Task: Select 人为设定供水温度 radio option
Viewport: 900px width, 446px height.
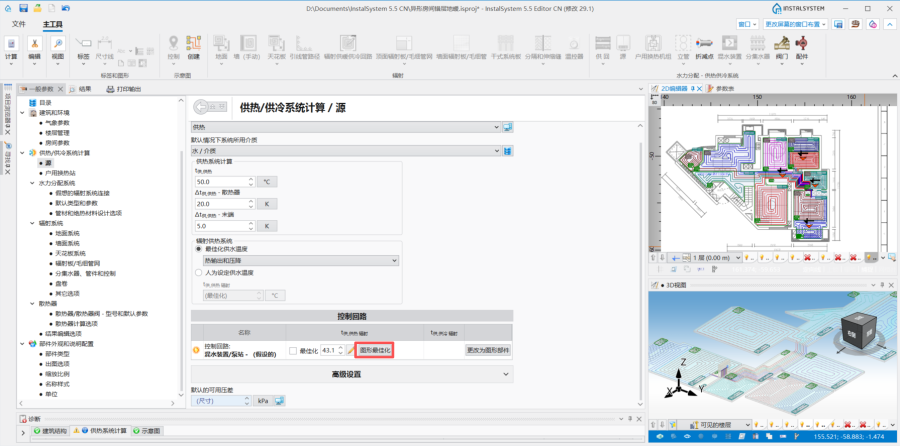Action: pos(198,272)
